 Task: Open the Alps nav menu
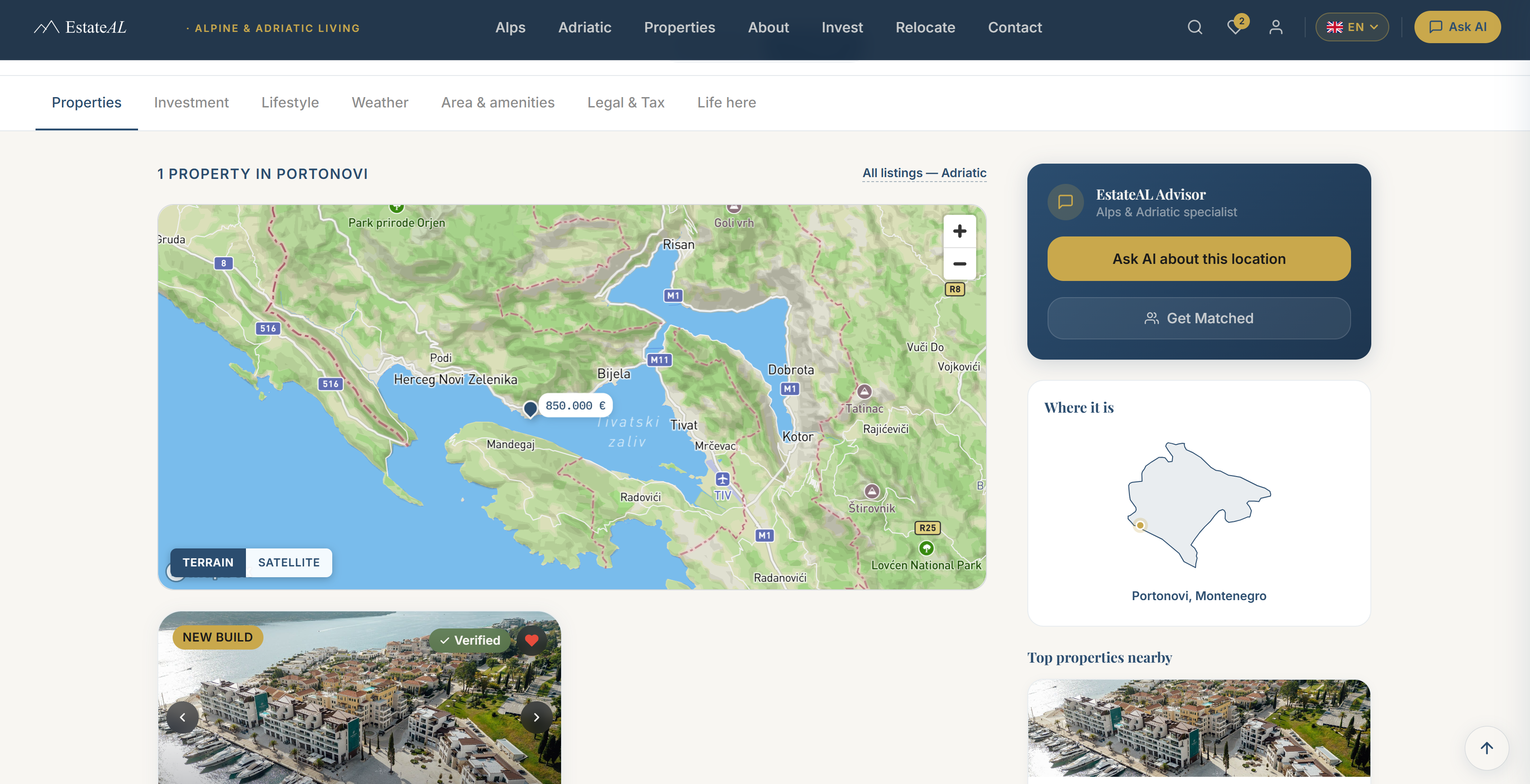coord(510,27)
